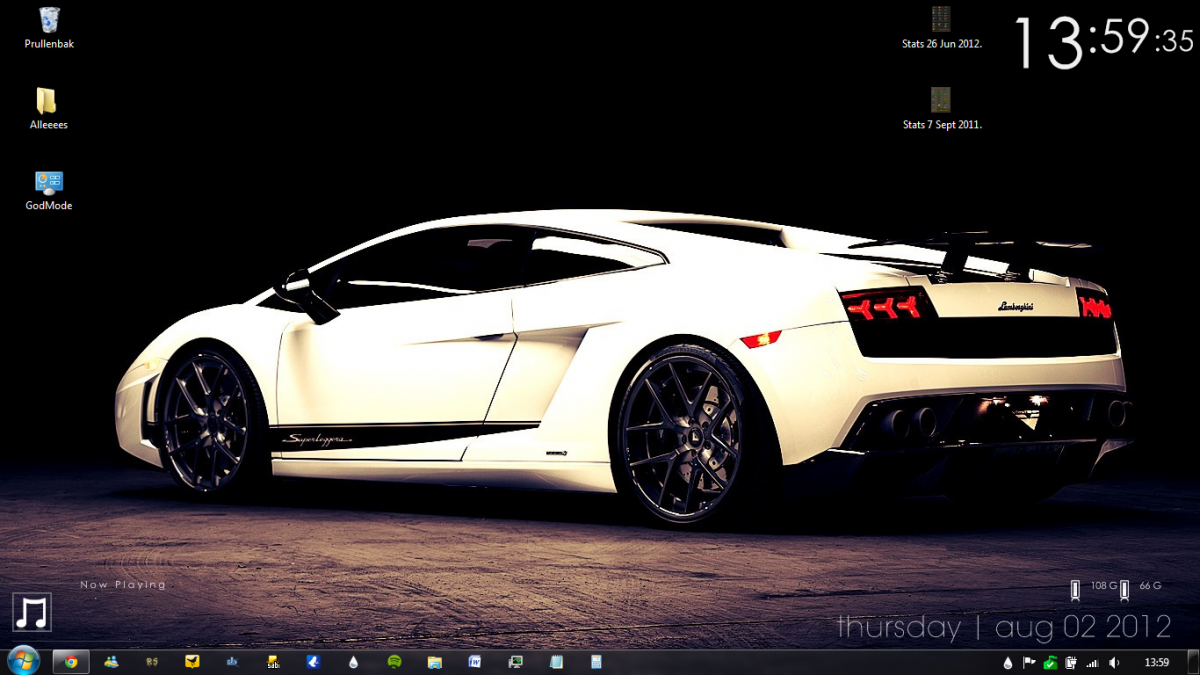
Task: Click the water drop tray icon
Action: point(1007,662)
